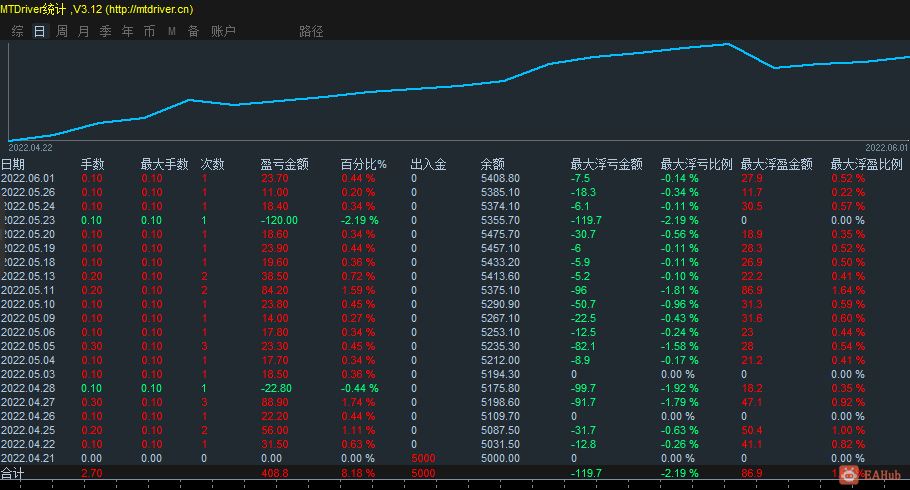Switch to the 年 yearly tab
This screenshot has width=910, height=490.
click(128, 31)
